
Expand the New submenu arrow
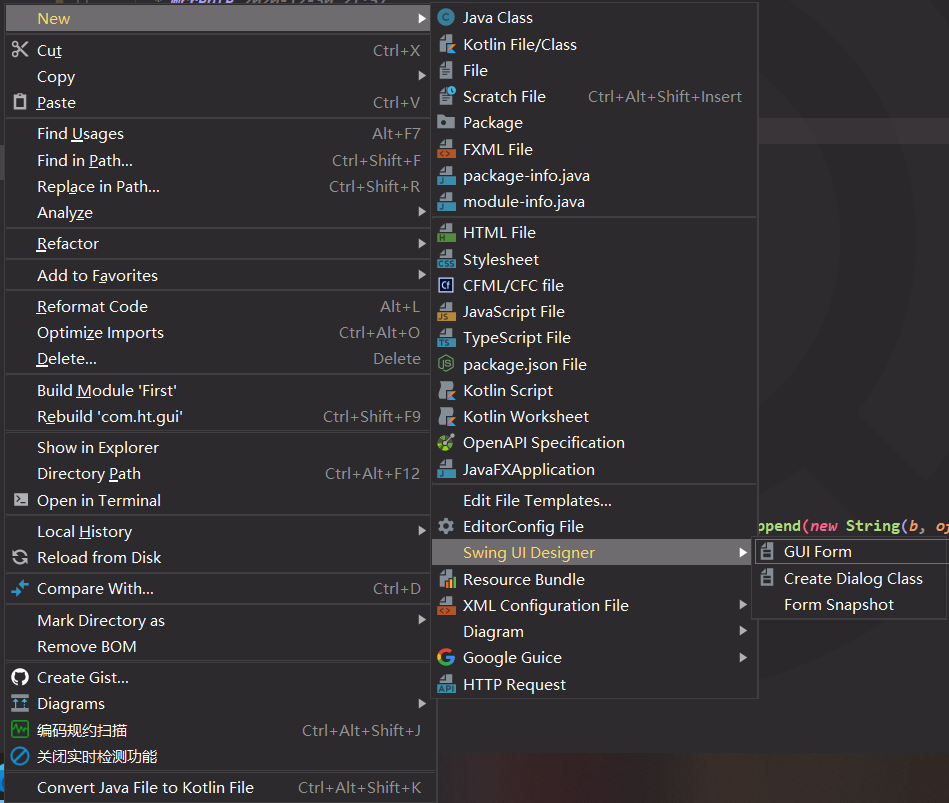pos(422,19)
